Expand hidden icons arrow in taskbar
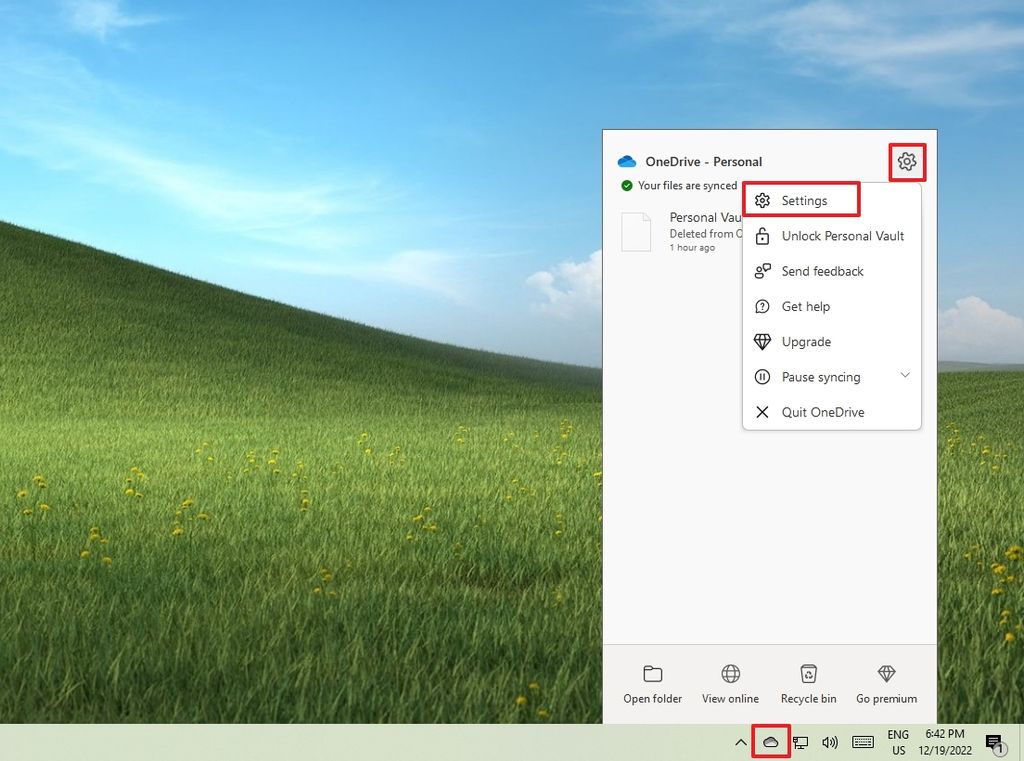1024x761 pixels. pyautogui.click(x=741, y=742)
